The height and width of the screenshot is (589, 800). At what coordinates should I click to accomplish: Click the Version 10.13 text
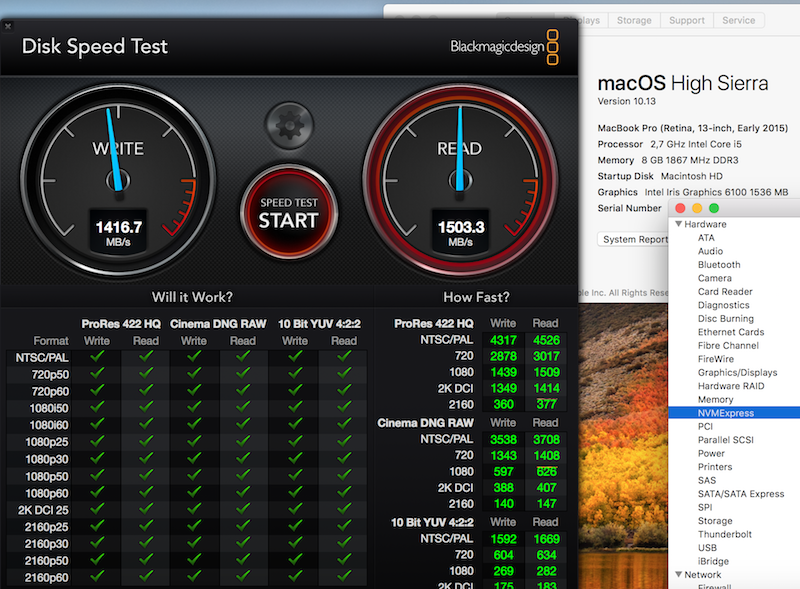pyautogui.click(x=627, y=101)
